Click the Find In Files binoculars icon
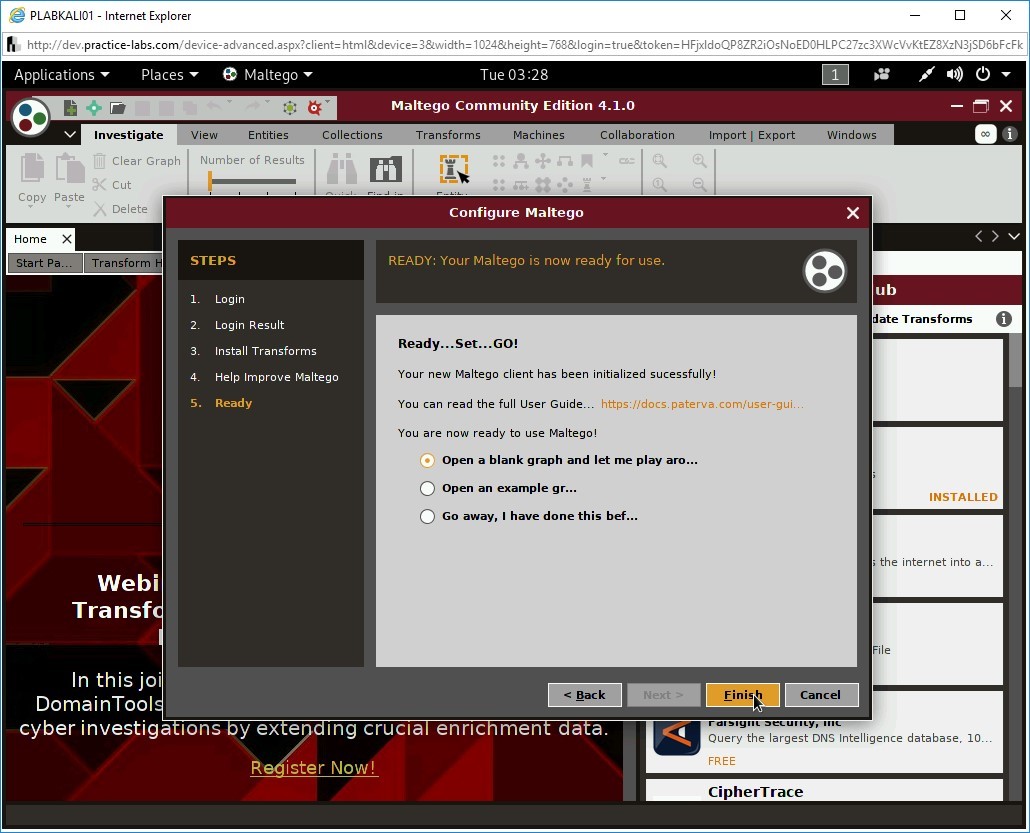The image size is (1030, 833). pyautogui.click(x=388, y=167)
